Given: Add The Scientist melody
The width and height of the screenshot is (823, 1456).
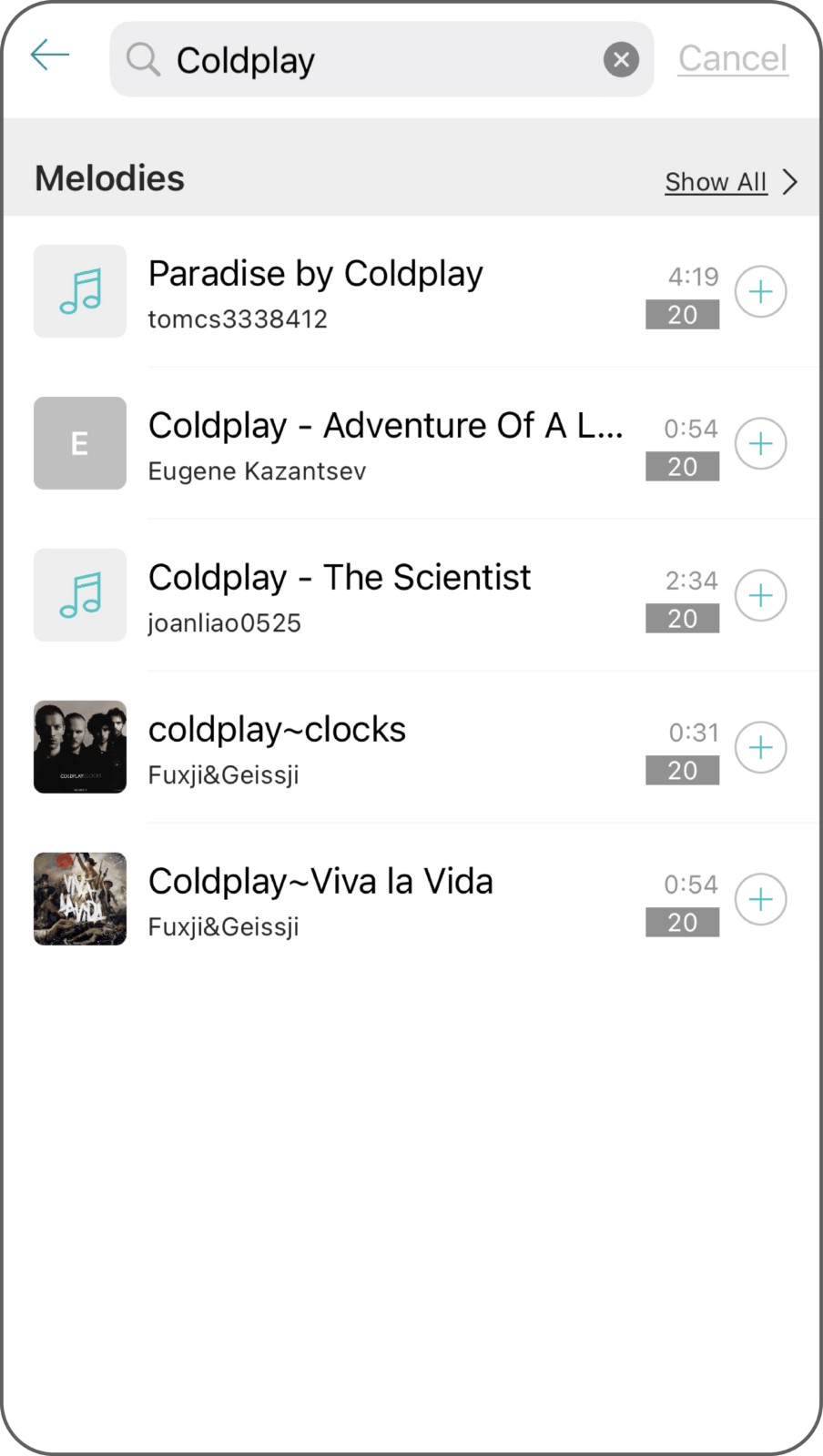Looking at the screenshot, I should coord(760,596).
